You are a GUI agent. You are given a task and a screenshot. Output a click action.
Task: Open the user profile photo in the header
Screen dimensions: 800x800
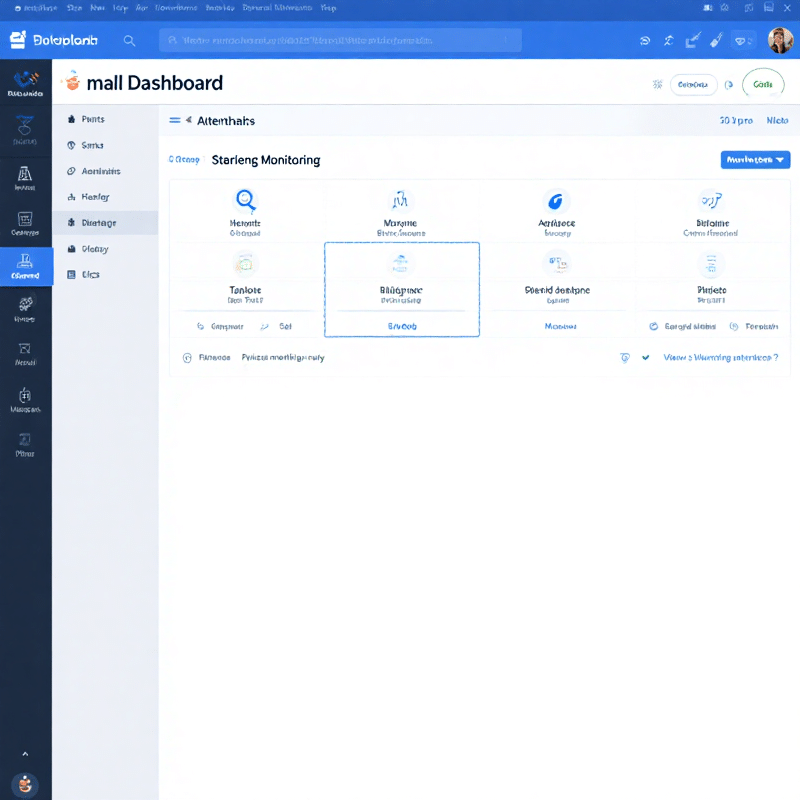[x=780, y=41]
